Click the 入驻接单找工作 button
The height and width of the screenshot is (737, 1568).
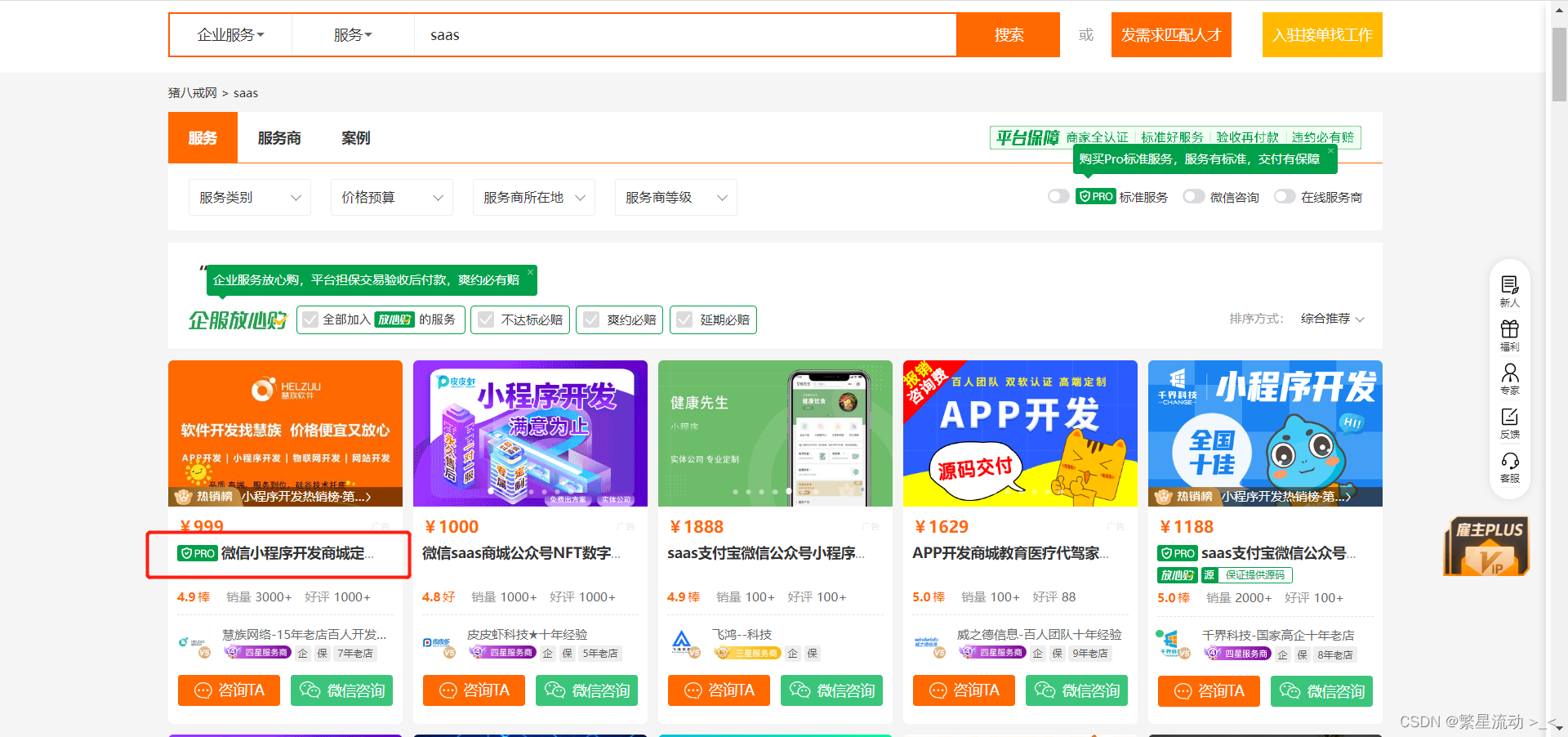click(x=1322, y=35)
